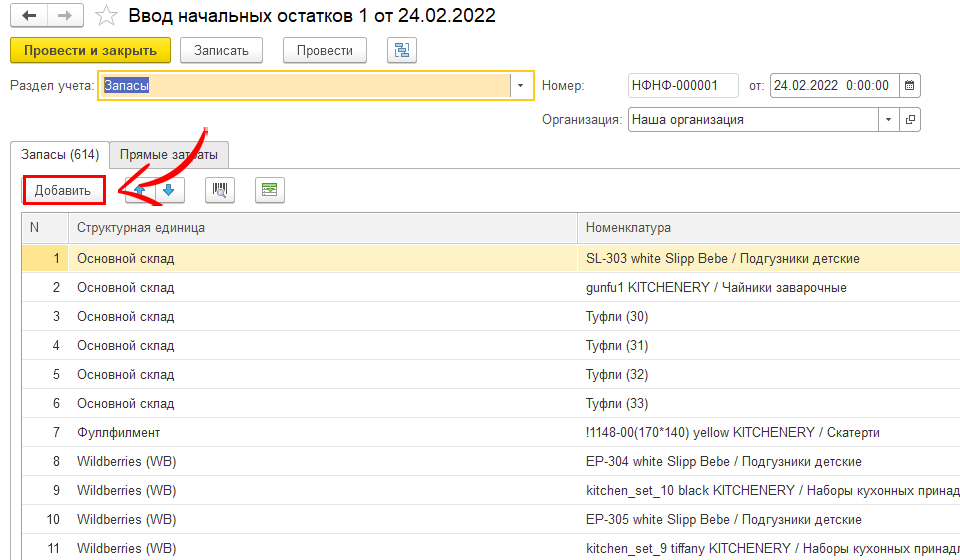Click the green data-loading table icon

click(x=269, y=190)
